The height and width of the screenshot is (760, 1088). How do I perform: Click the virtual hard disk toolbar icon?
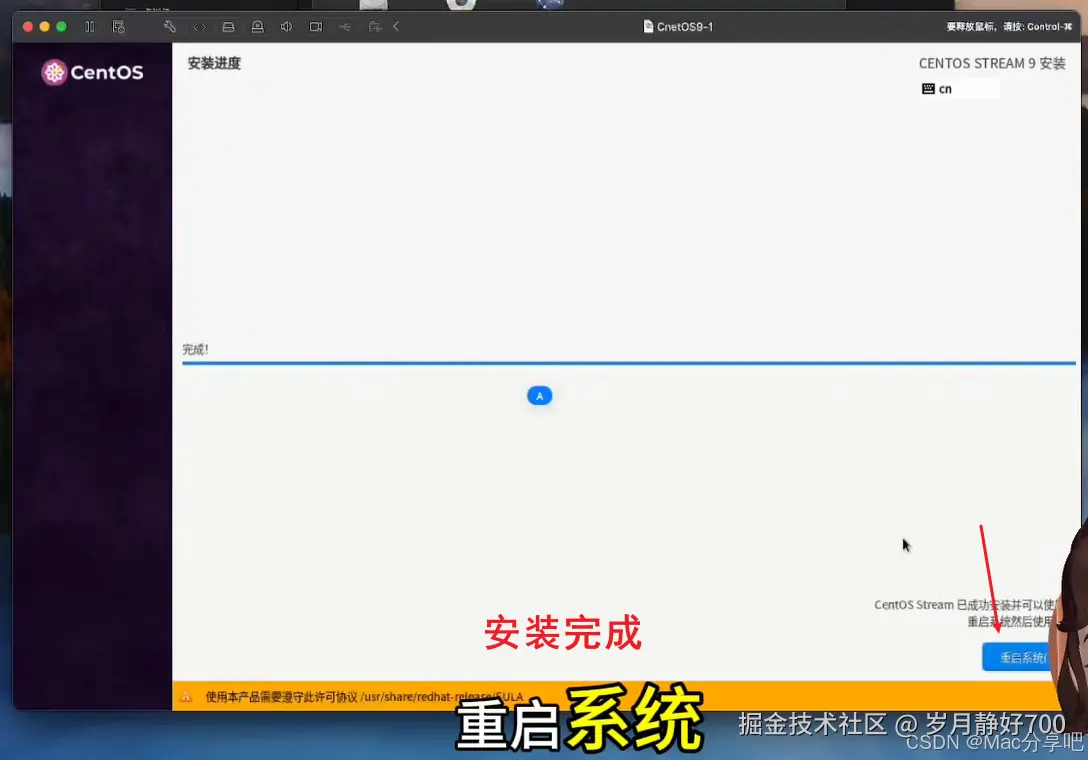point(228,27)
